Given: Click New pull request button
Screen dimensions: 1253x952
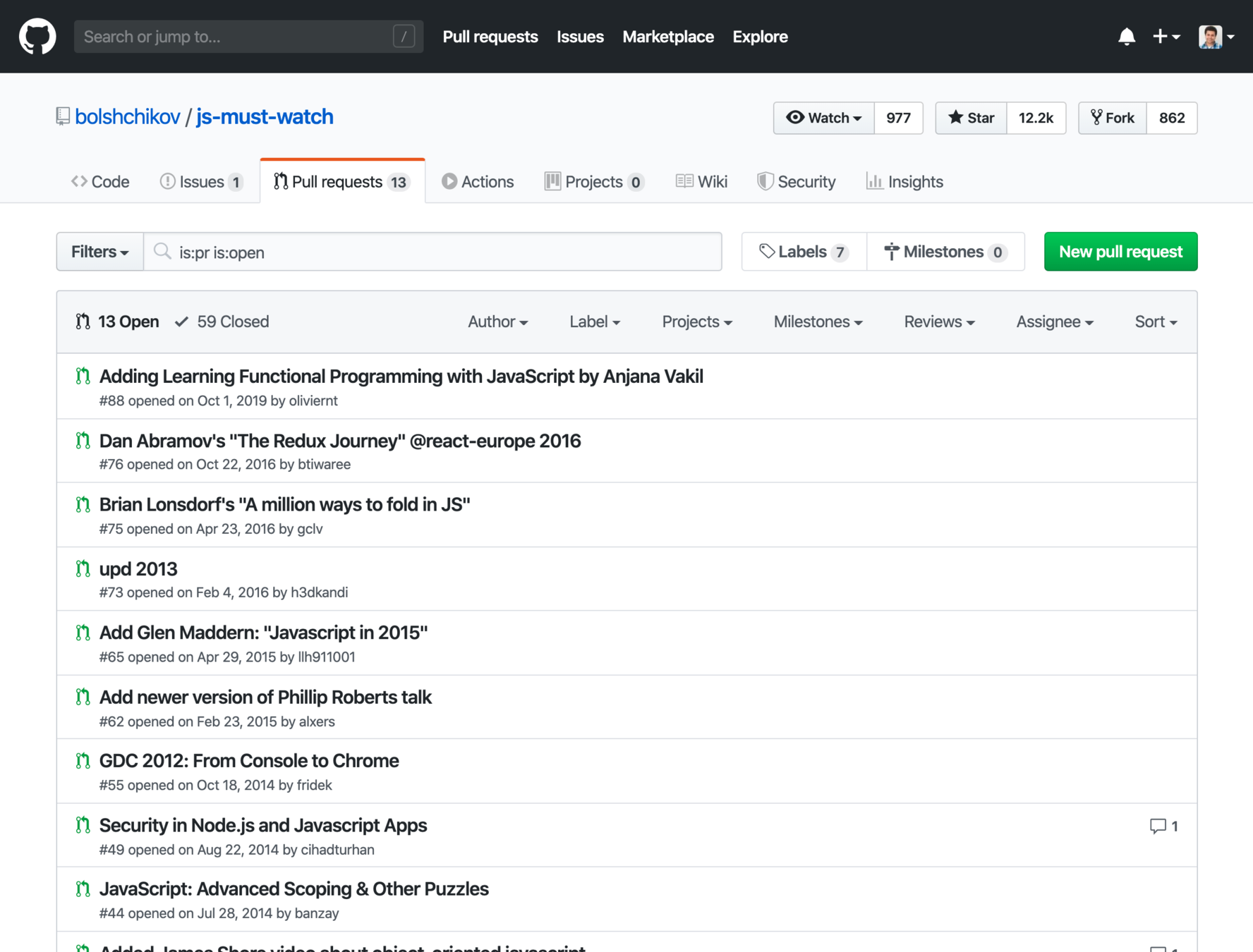Looking at the screenshot, I should (x=1120, y=252).
